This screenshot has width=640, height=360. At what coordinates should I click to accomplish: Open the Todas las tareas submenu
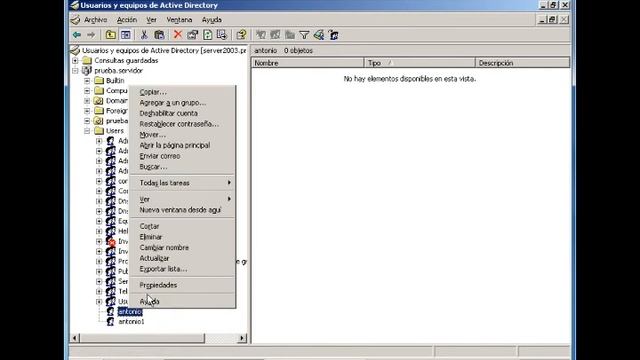pos(182,183)
